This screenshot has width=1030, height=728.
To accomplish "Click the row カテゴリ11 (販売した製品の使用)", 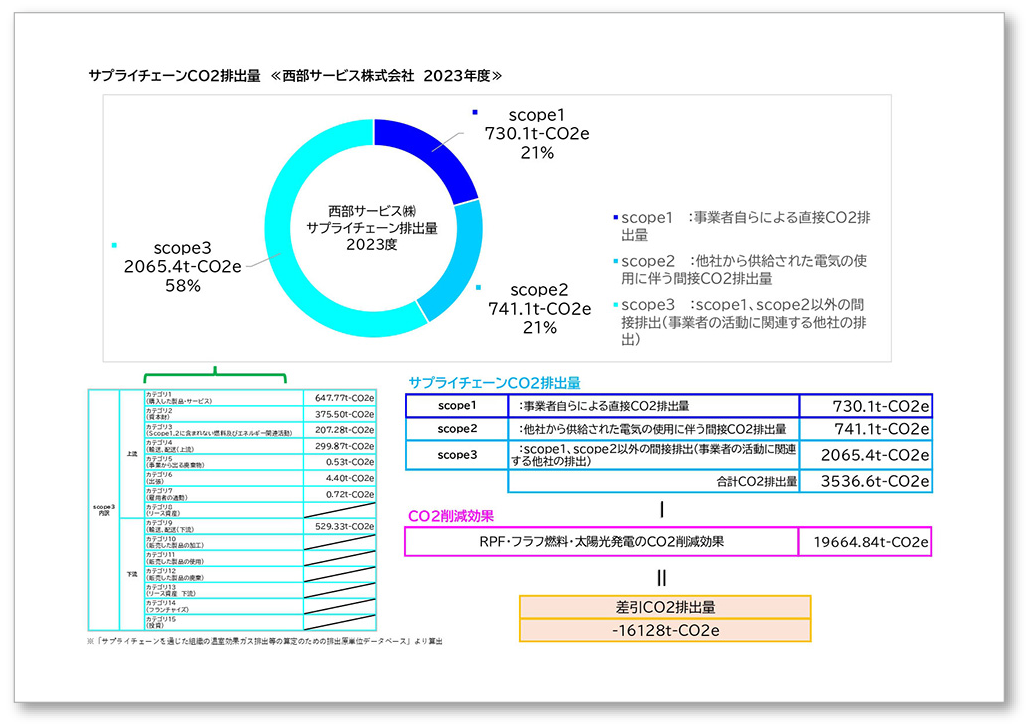I will pyautogui.click(x=223, y=558).
